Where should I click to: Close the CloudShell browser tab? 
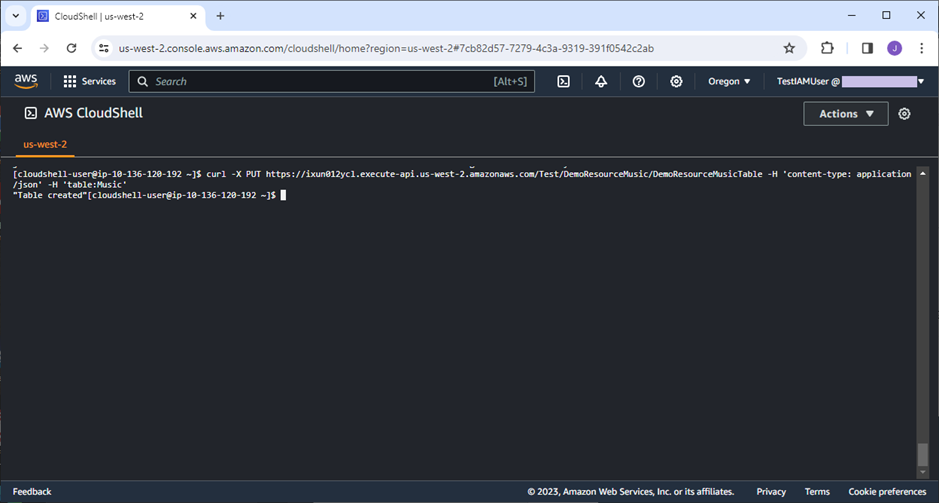193,16
